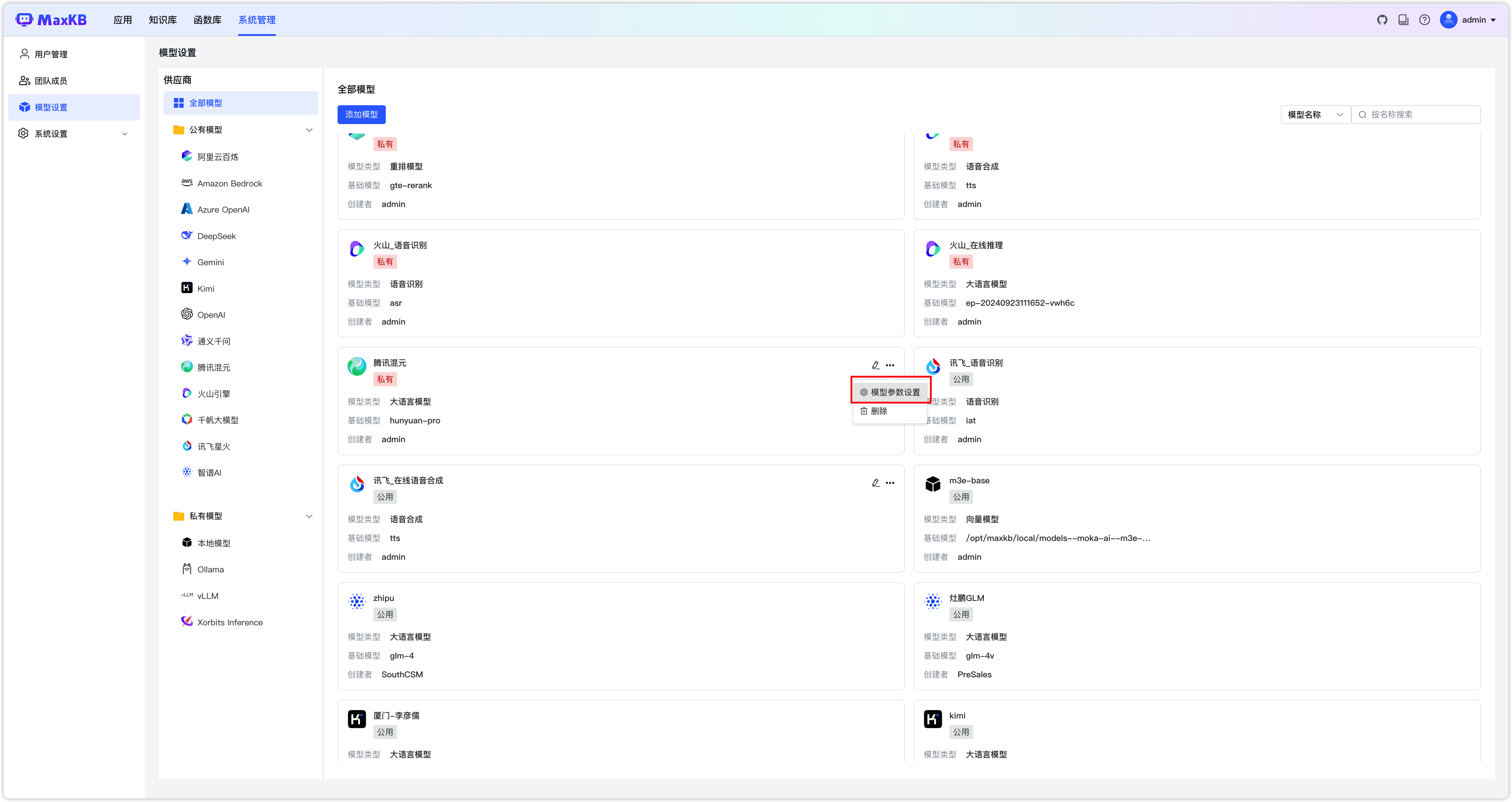Select the vLLM provider
1512x802 pixels.
click(x=207, y=596)
